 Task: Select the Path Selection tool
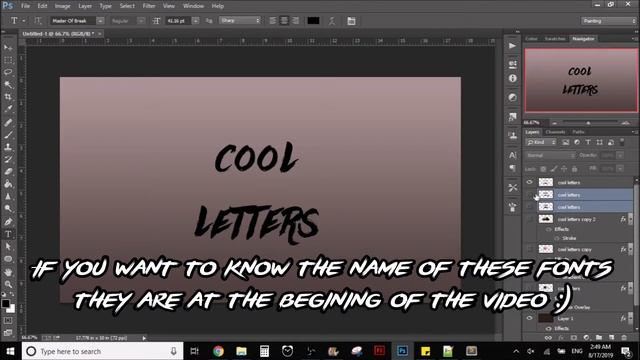(x=8, y=247)
